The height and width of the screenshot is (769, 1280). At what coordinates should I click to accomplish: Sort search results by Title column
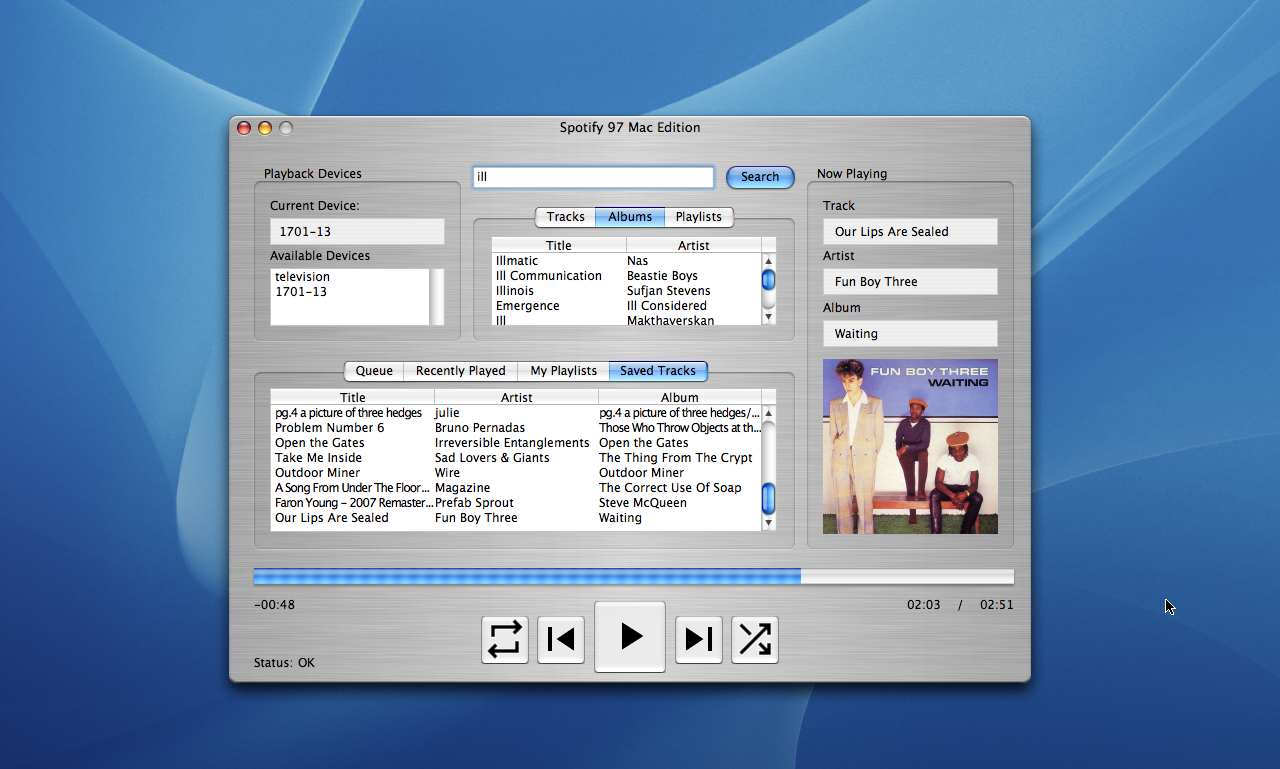tap(559, 245)
